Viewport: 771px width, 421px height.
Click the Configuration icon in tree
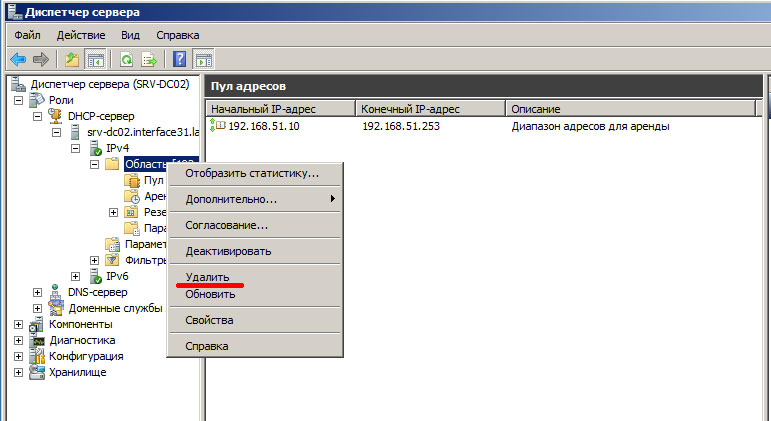pyautogui.click(x=37, y=356)
